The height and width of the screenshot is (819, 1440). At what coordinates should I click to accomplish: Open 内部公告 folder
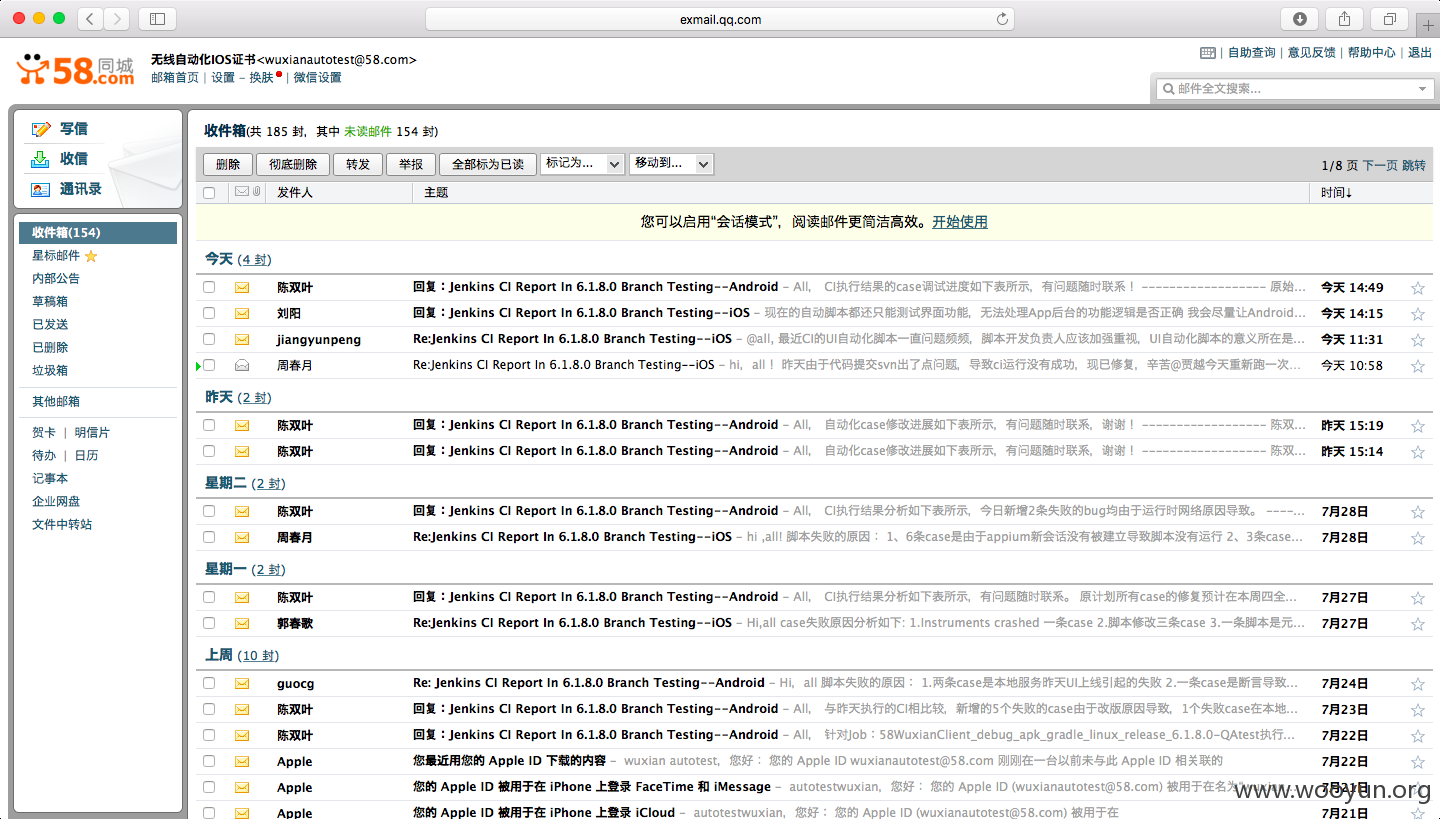(56, 278)
